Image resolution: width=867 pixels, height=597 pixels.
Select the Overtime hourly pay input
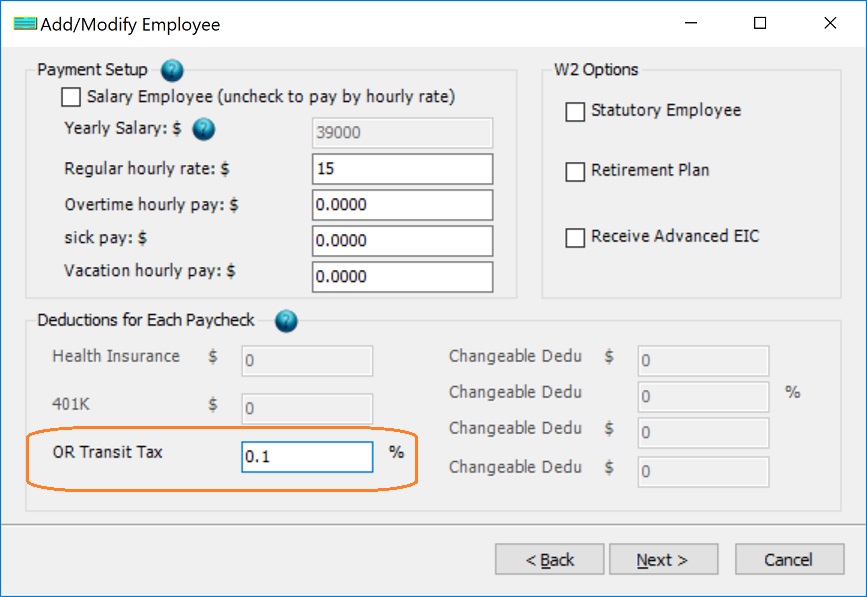point(402,205)
